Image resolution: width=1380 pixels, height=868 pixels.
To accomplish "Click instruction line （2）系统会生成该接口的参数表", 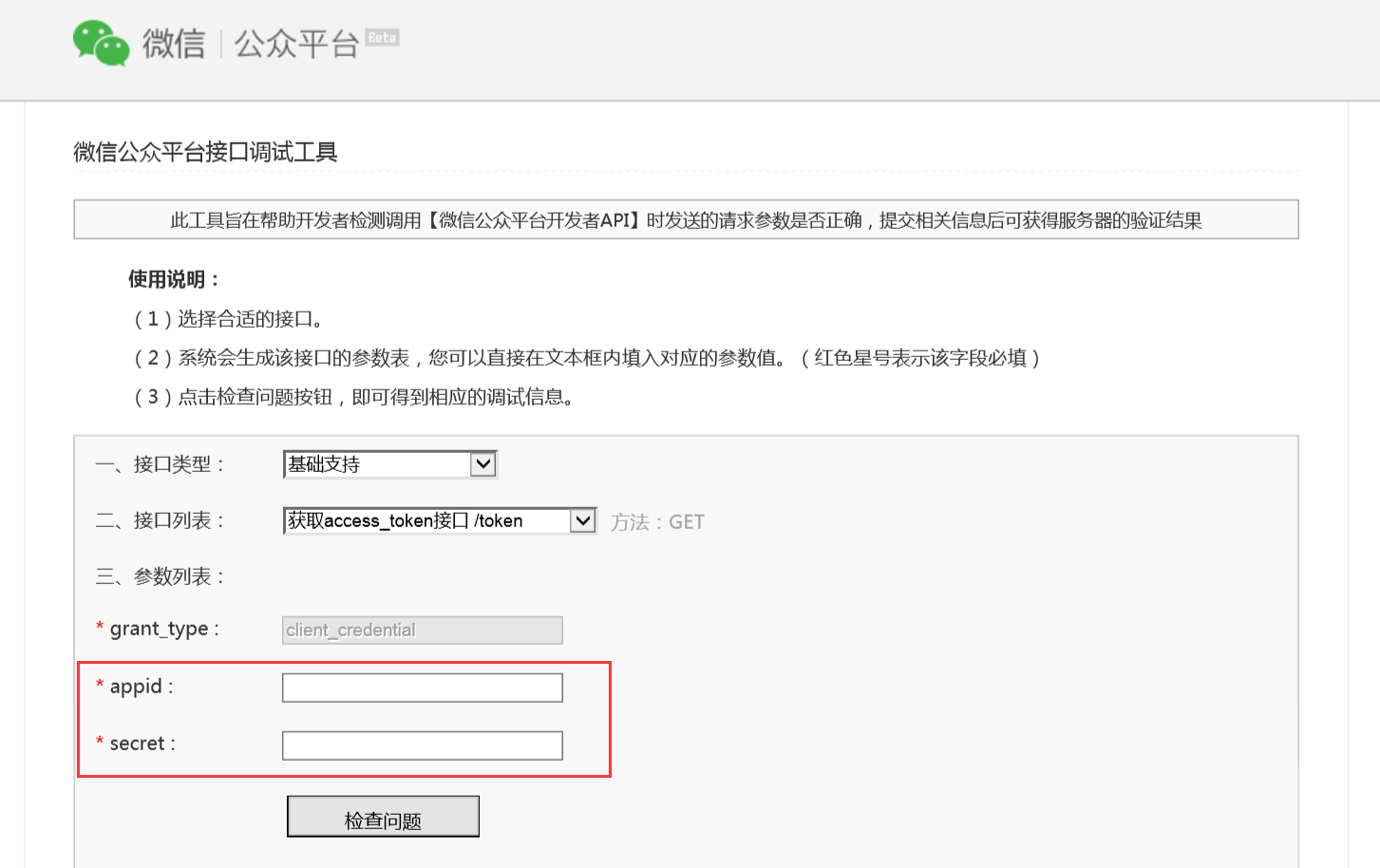I will click(586, 358).
